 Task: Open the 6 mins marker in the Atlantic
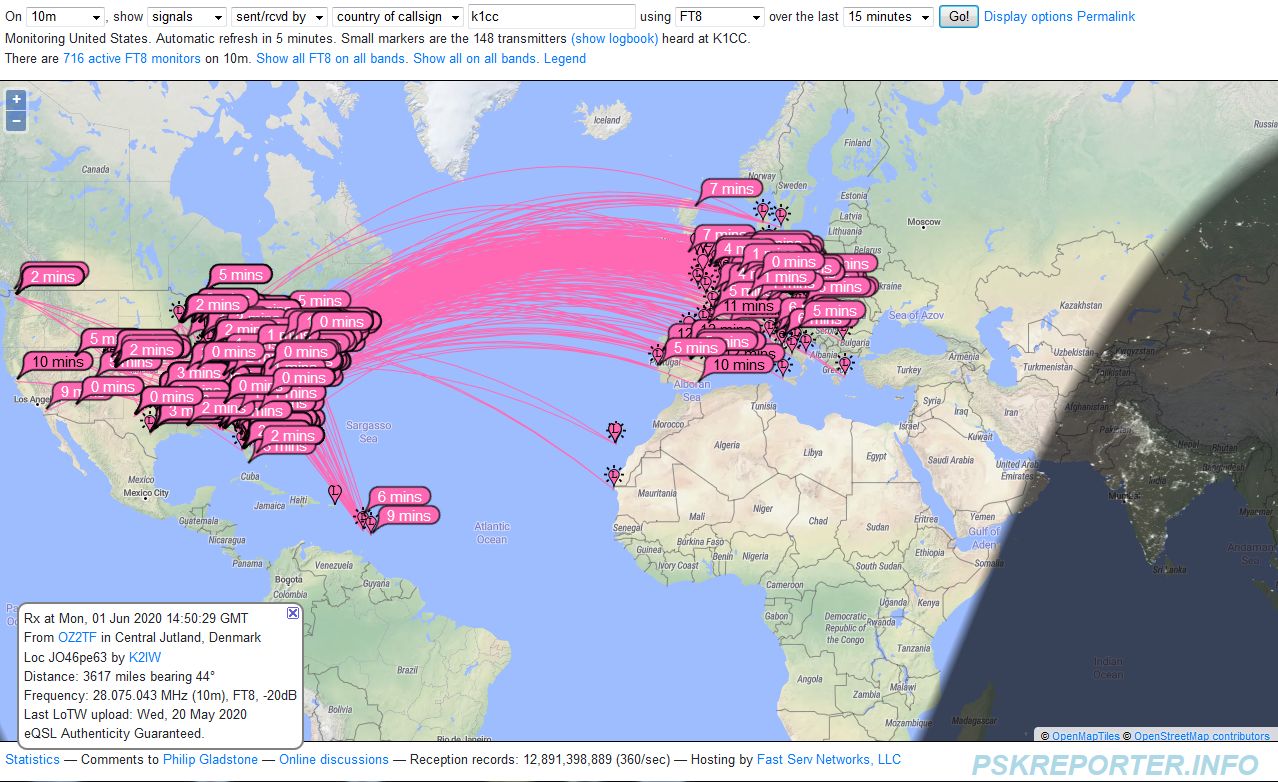(401, 496)
